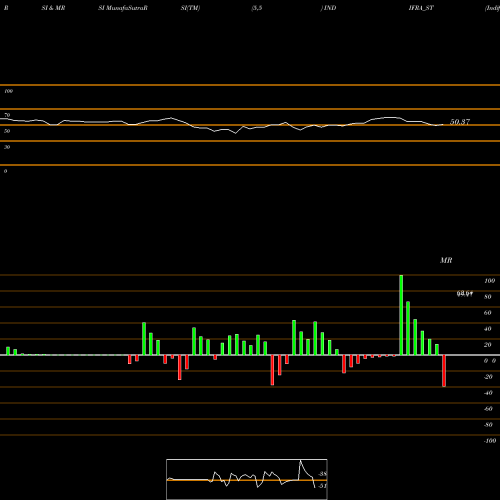
Task: Click the 'SI(TM)' header text
Action: tap(190, 8)
